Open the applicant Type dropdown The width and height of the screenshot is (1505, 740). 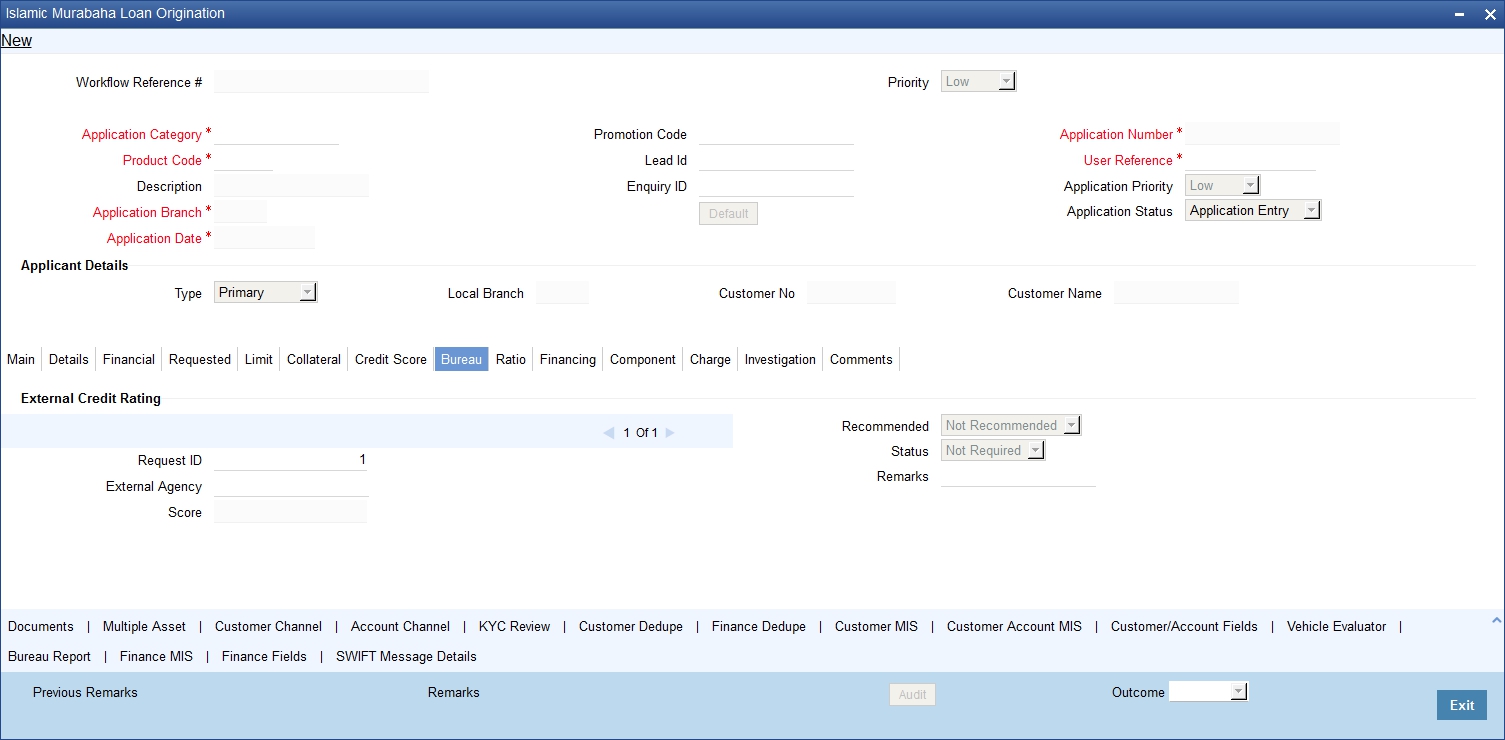click(265, 292)
